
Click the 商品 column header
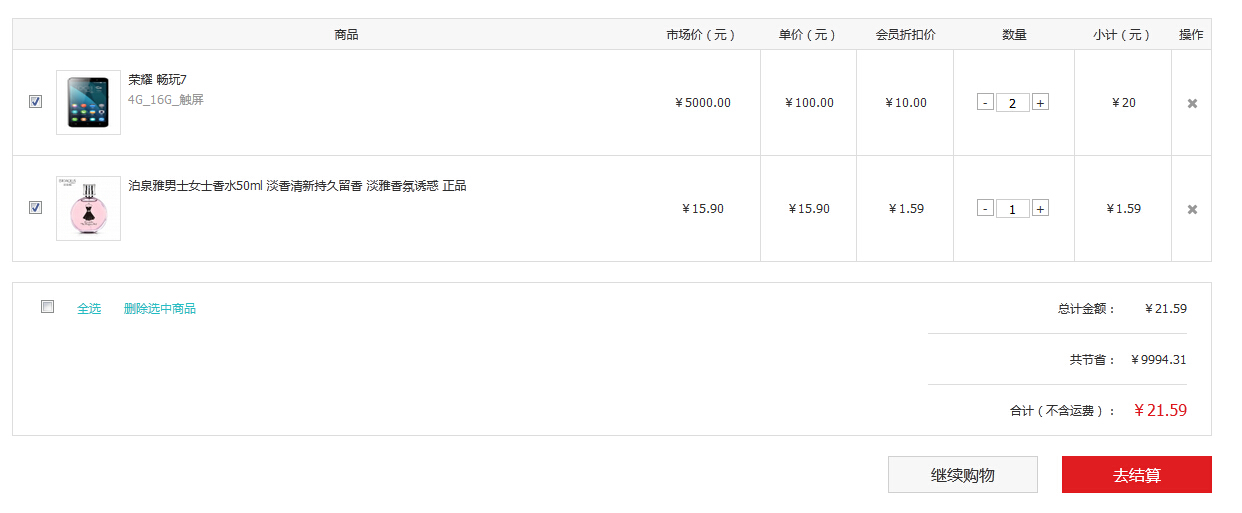point(346,35)
